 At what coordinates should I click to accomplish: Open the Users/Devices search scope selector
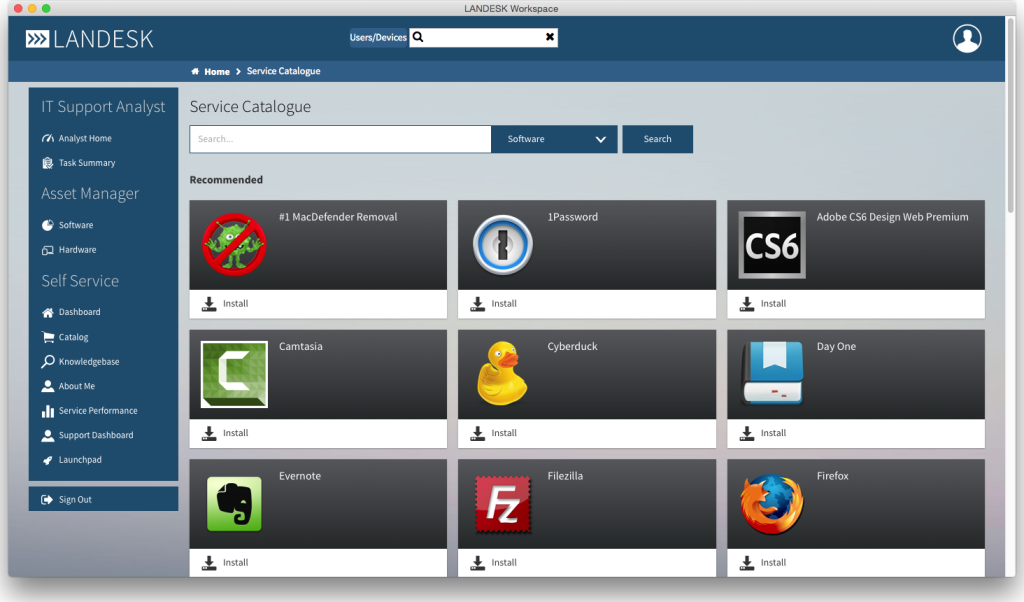coord(378,37)
